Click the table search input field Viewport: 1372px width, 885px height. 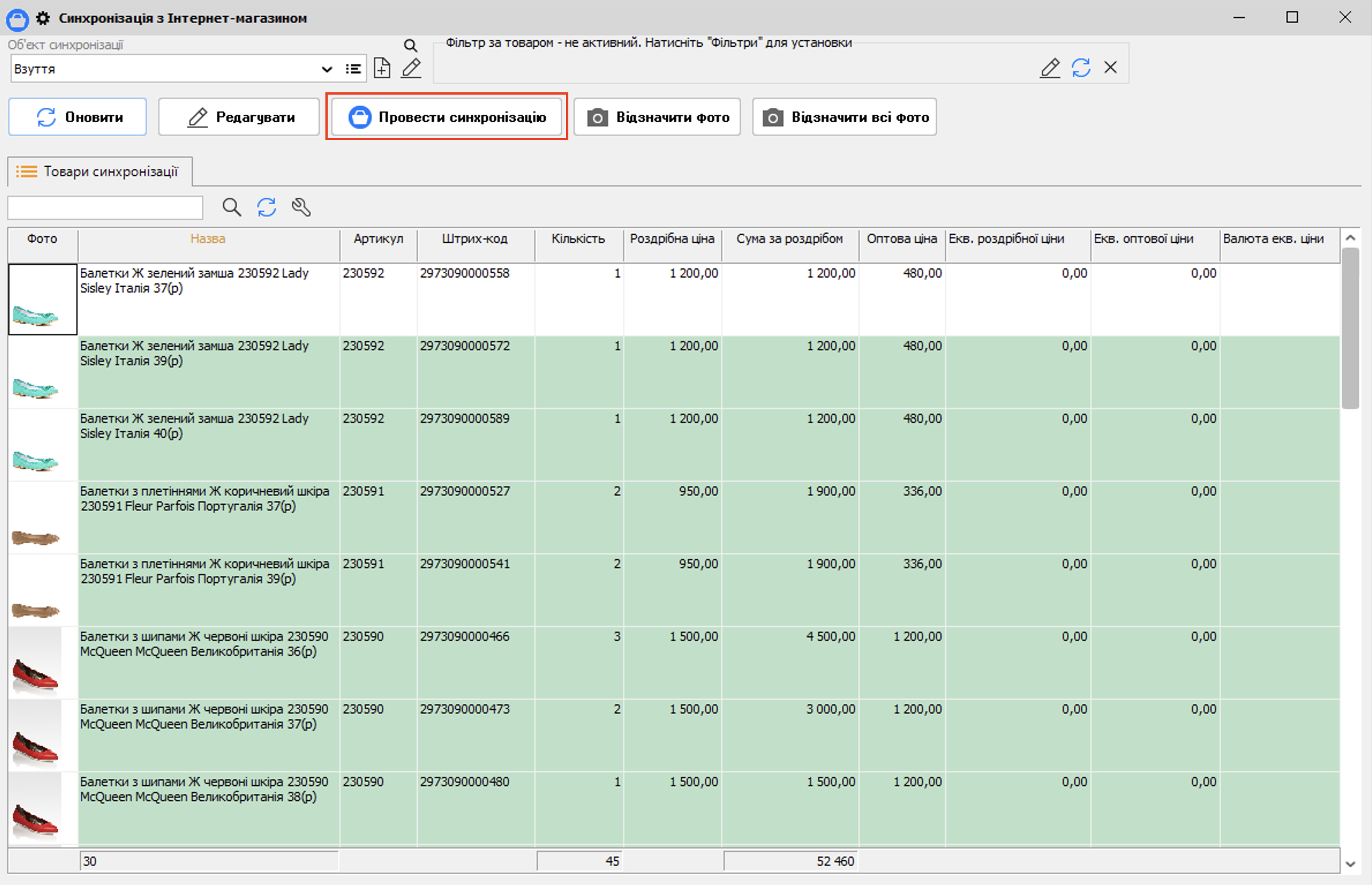[x=105, y=208]
